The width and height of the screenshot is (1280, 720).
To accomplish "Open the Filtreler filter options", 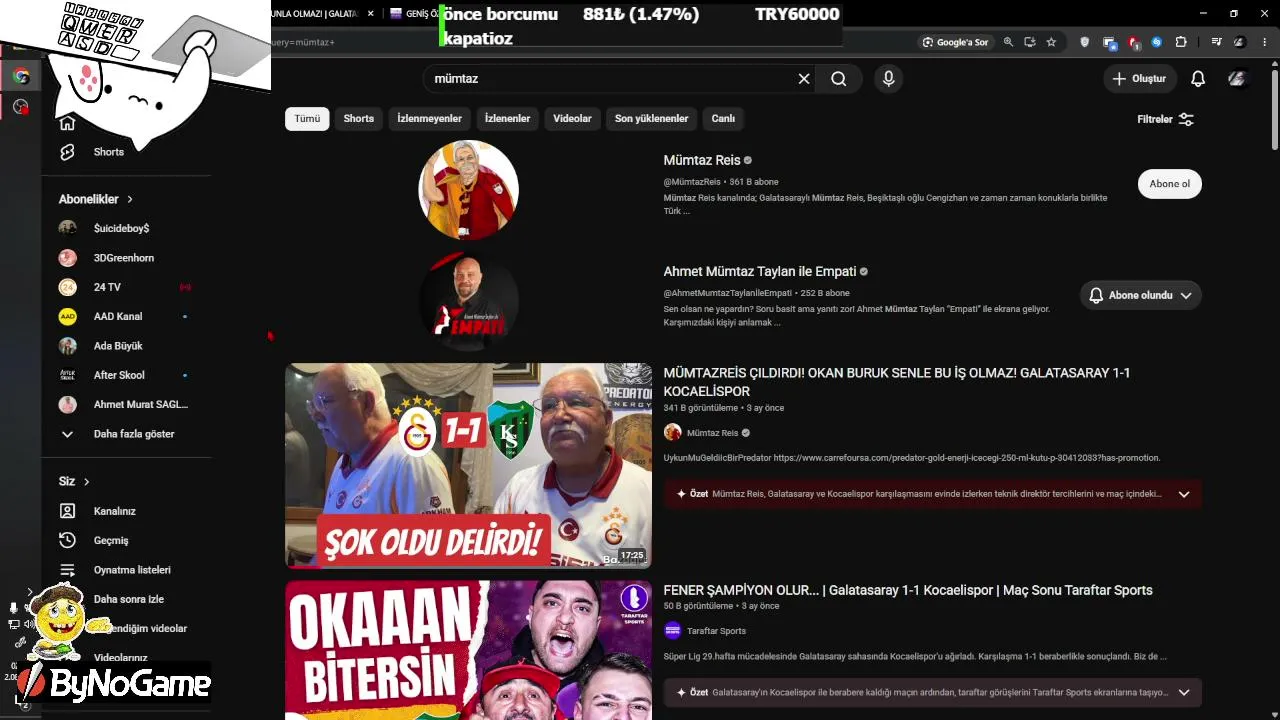I will tap(1166, 119).
